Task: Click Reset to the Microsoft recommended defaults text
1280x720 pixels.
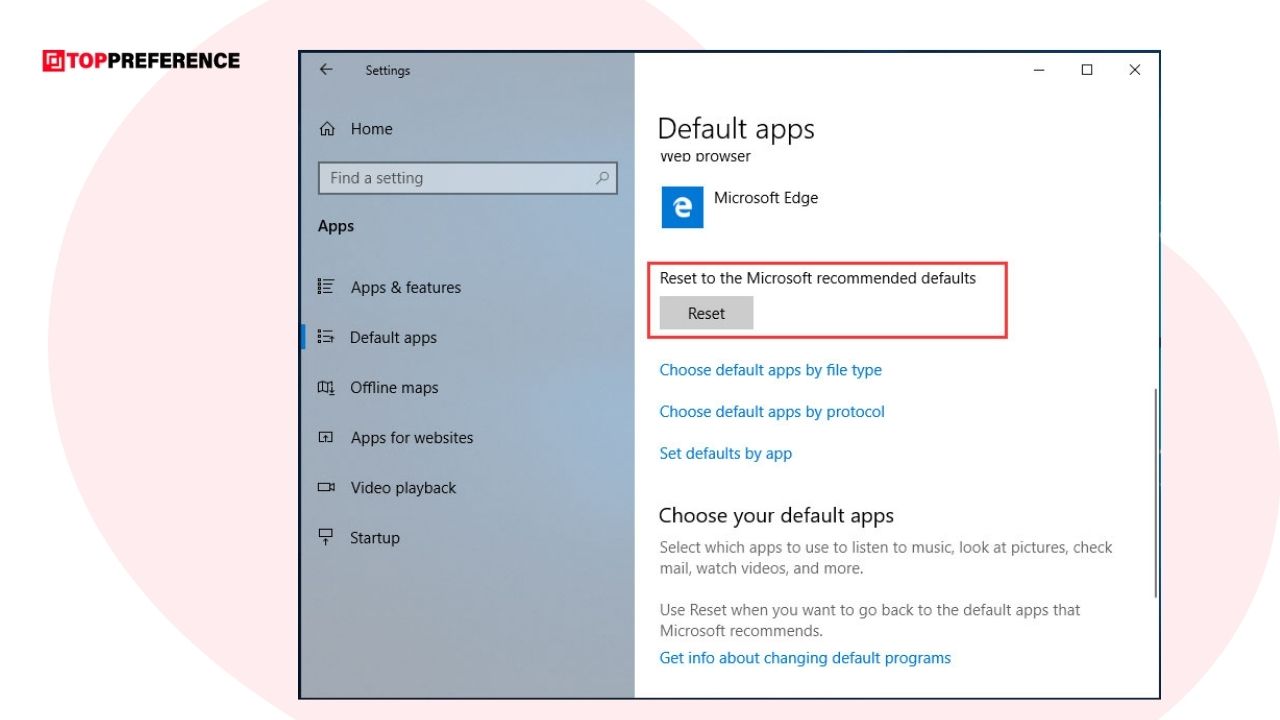Action: point(818,278)
